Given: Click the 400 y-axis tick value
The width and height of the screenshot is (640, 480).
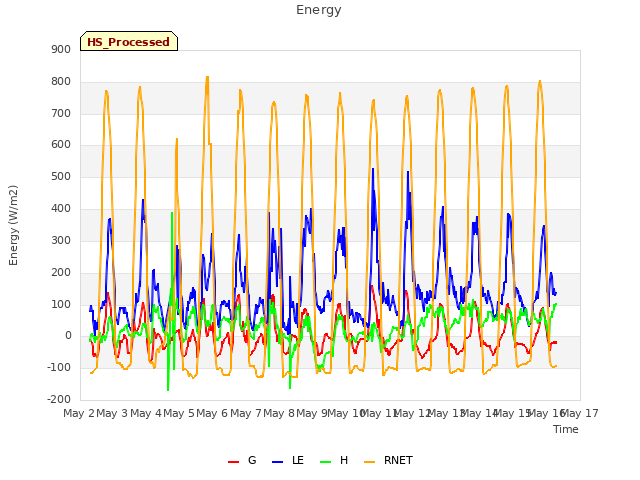Looking at the screenshot, I should tap(61, 209).
